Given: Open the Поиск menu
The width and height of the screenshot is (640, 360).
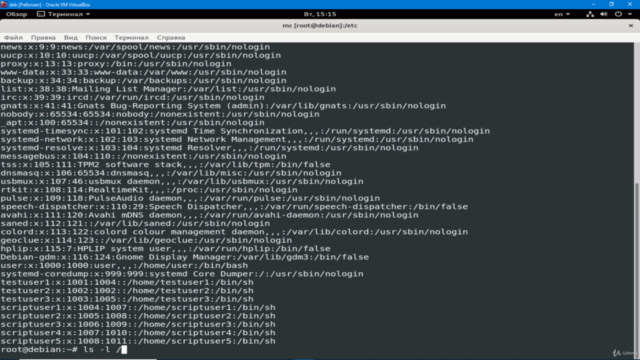Looking at the screenshot, I should click(96, 38).
